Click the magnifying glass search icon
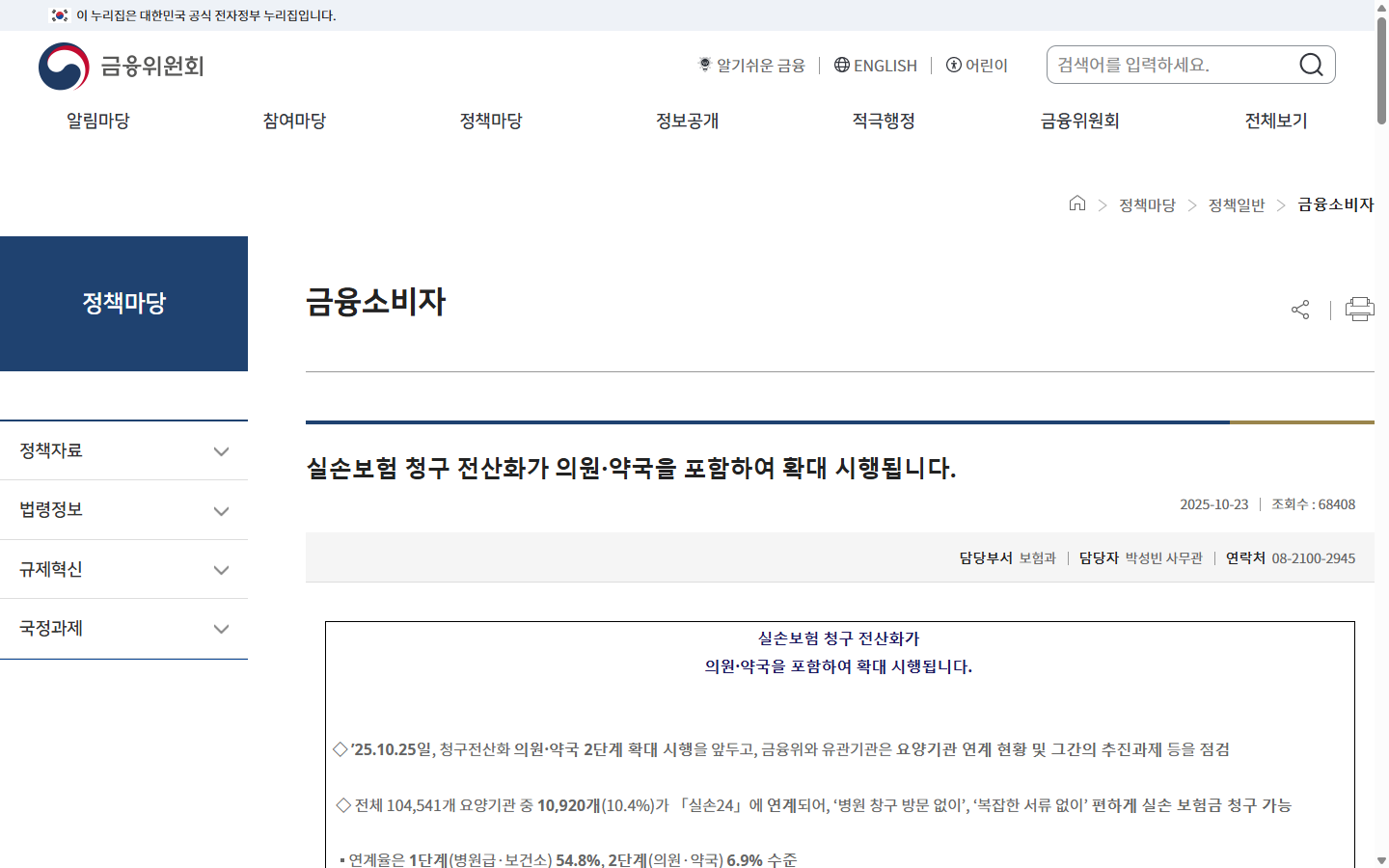1389x868 pixels. (x=1311, y=65)
